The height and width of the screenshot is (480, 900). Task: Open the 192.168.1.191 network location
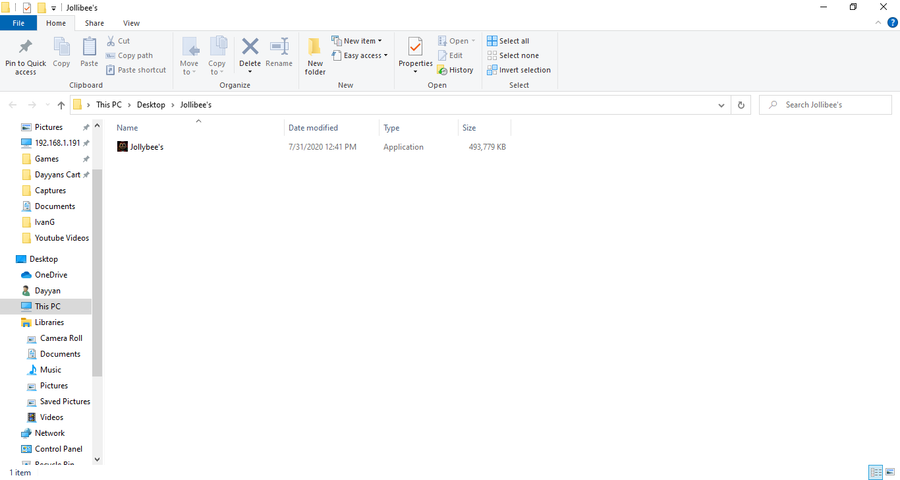tap(57, 143)
